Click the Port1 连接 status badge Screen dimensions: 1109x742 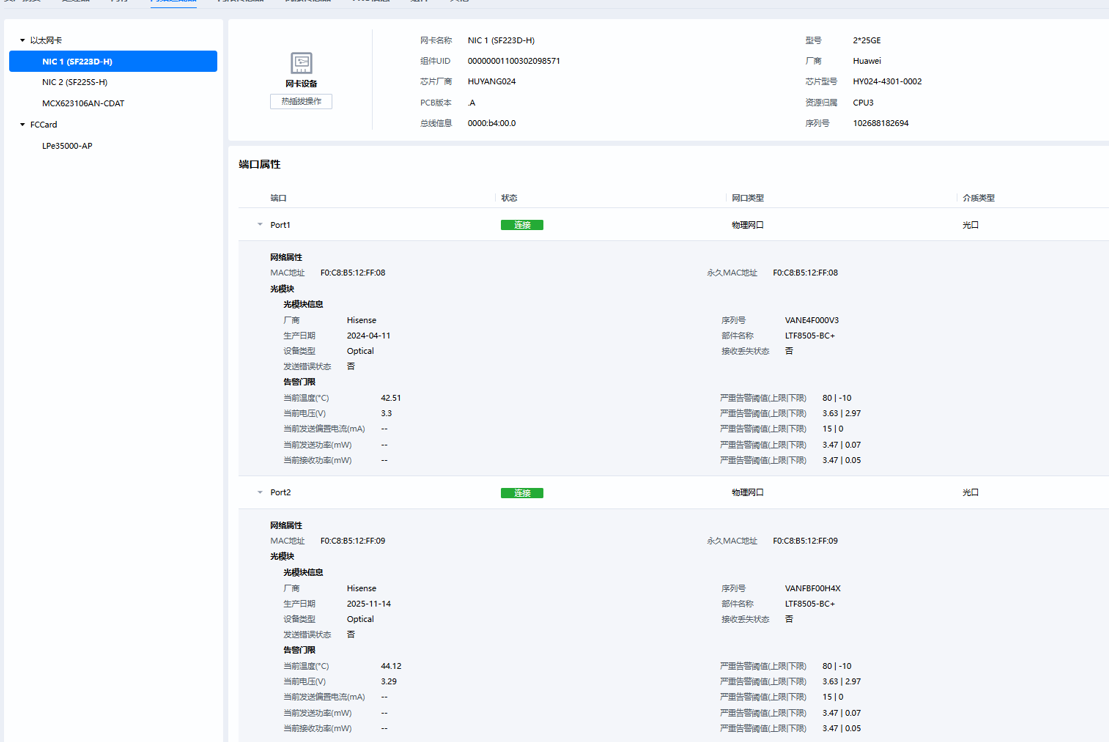click(x=522, y=225)
